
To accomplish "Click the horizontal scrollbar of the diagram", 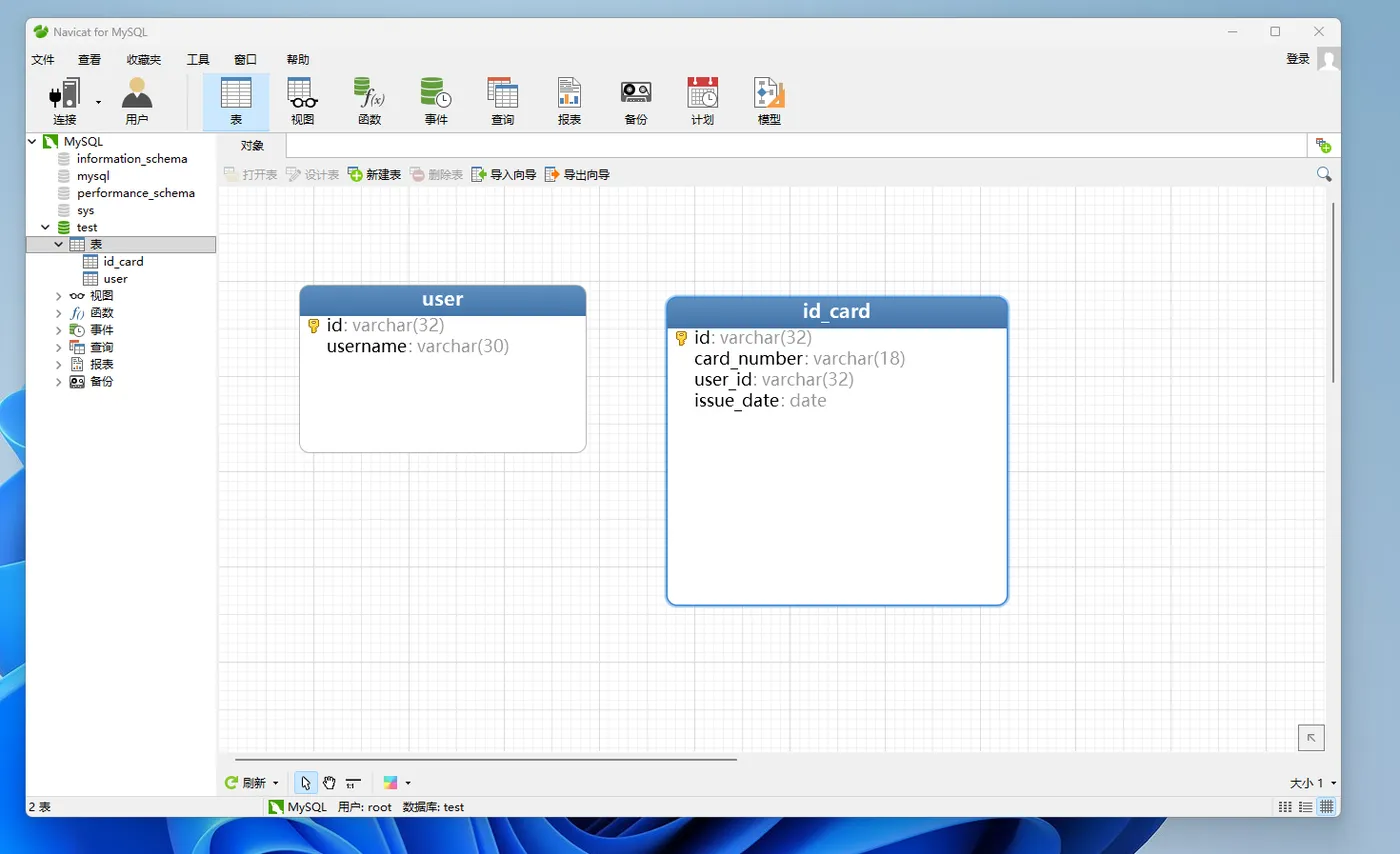I will (x=486, y=760).
